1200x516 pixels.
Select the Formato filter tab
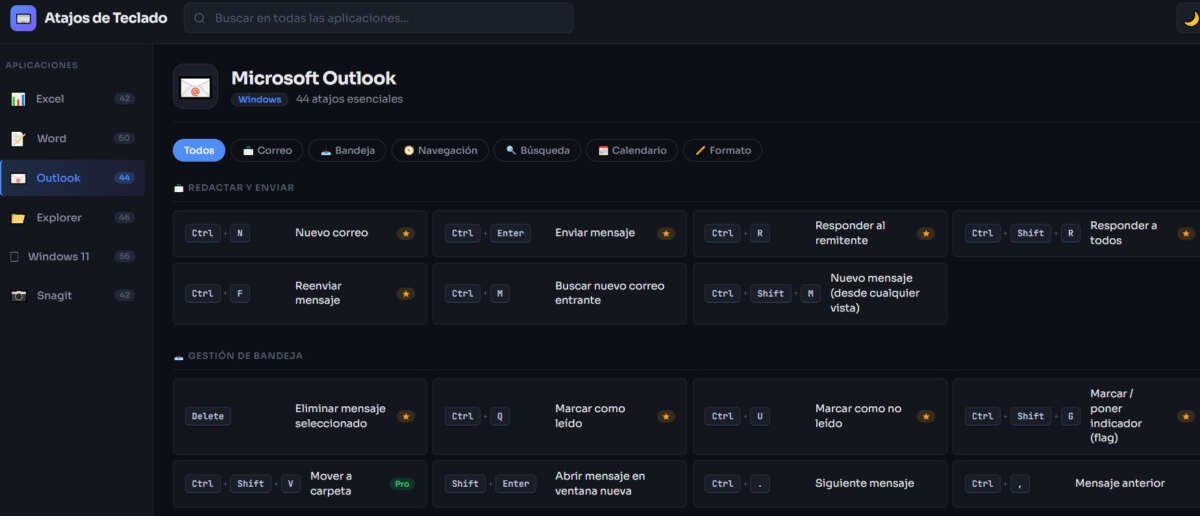coord(722,150)
